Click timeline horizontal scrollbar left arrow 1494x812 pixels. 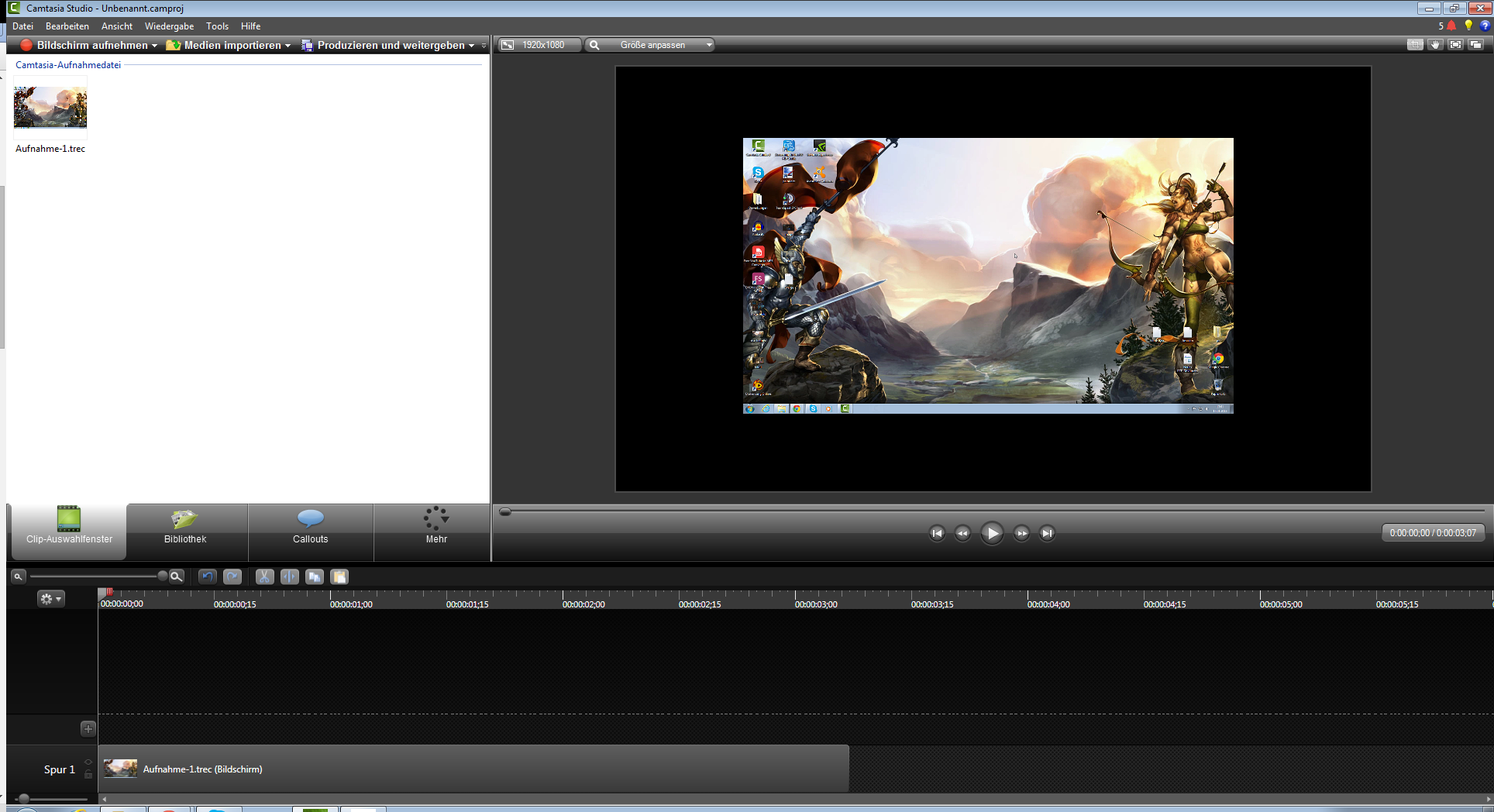tap(104, 799)
